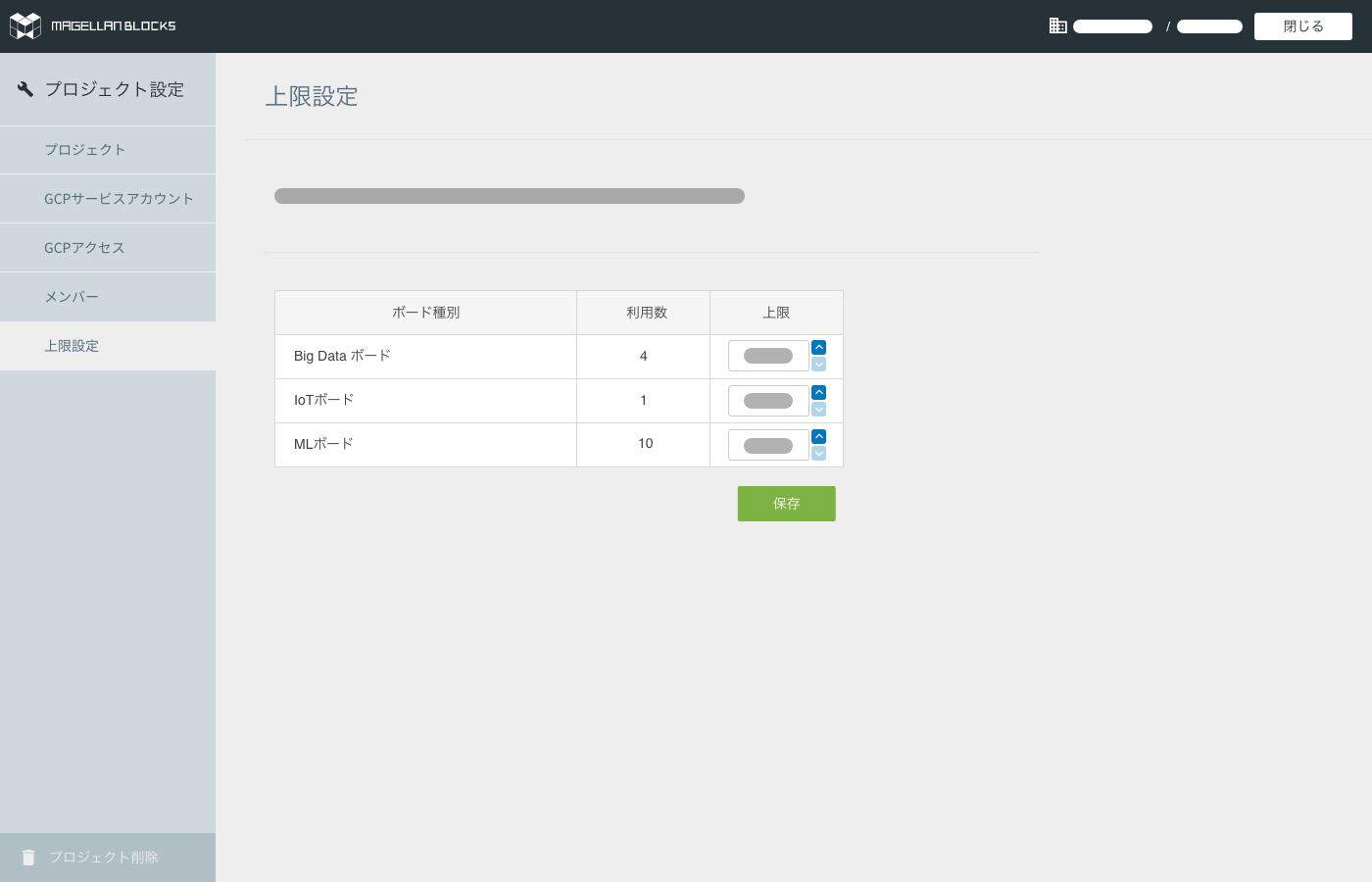Increase the Big Data ボード limit

coord(818,347)
